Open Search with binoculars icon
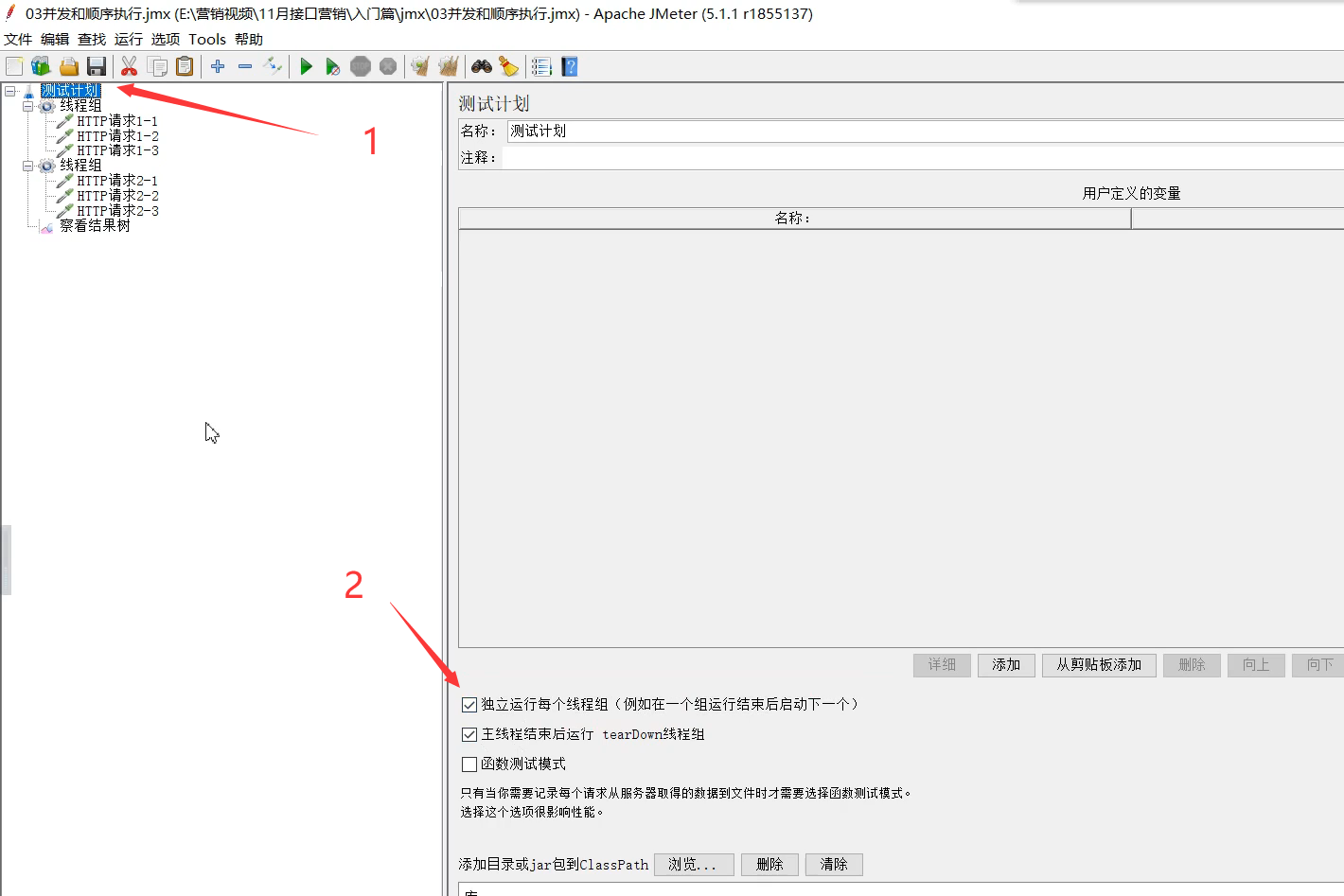The height and width of the screenshot is (896, 1344). (482, 66)
